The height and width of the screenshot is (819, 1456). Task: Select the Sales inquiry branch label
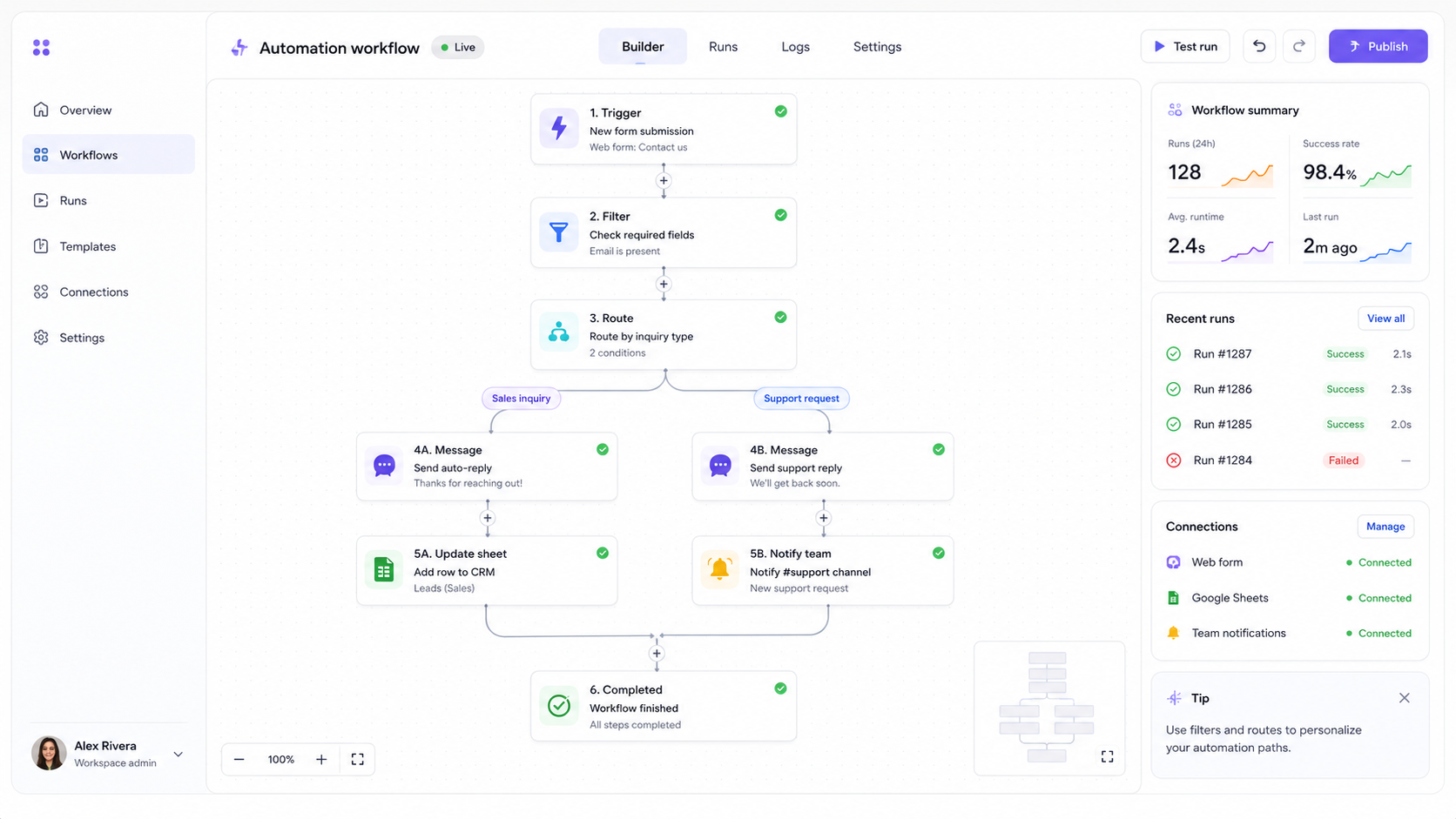point(521,399)
